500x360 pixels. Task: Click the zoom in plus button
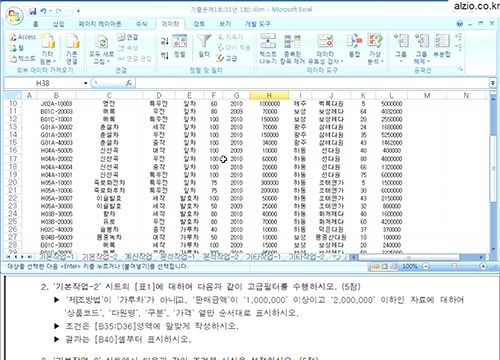pos(483,266)
